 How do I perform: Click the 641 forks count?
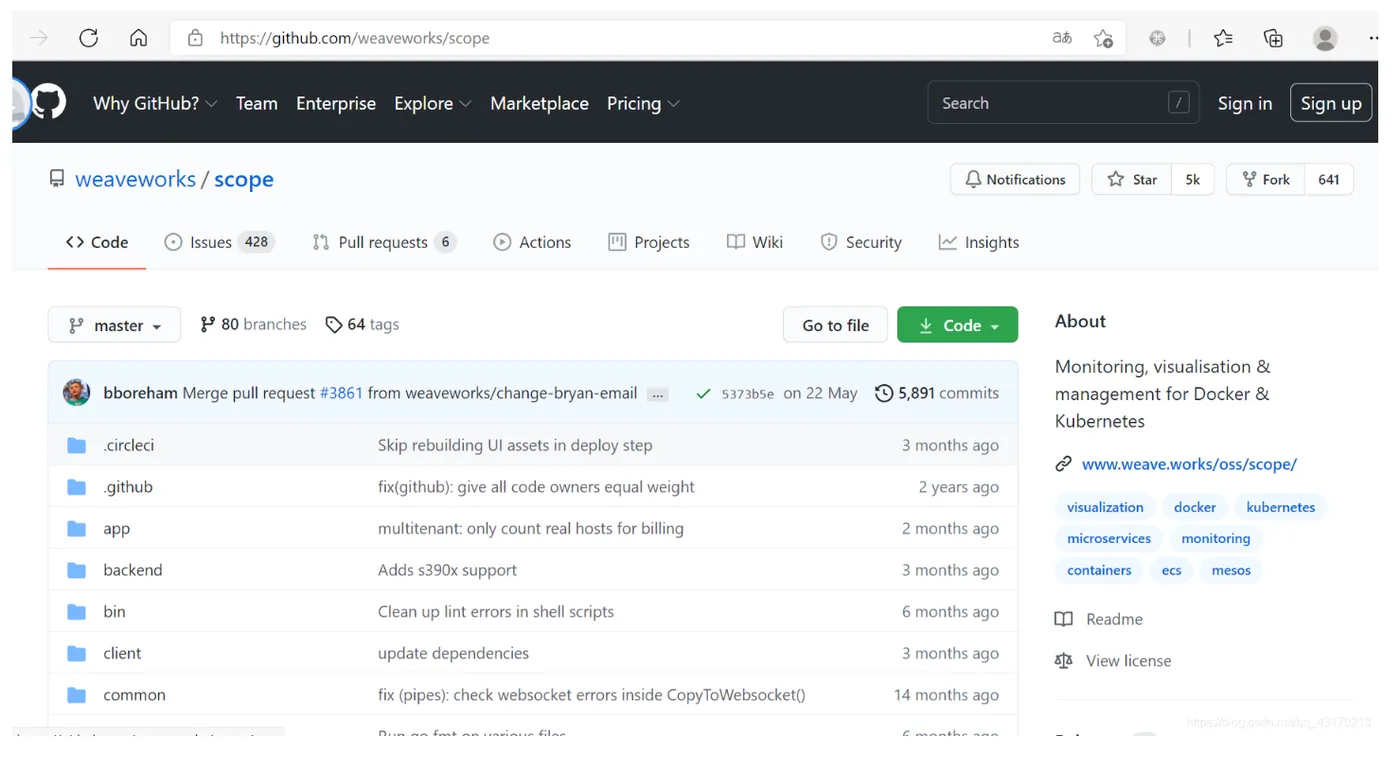click(1329, 179)
